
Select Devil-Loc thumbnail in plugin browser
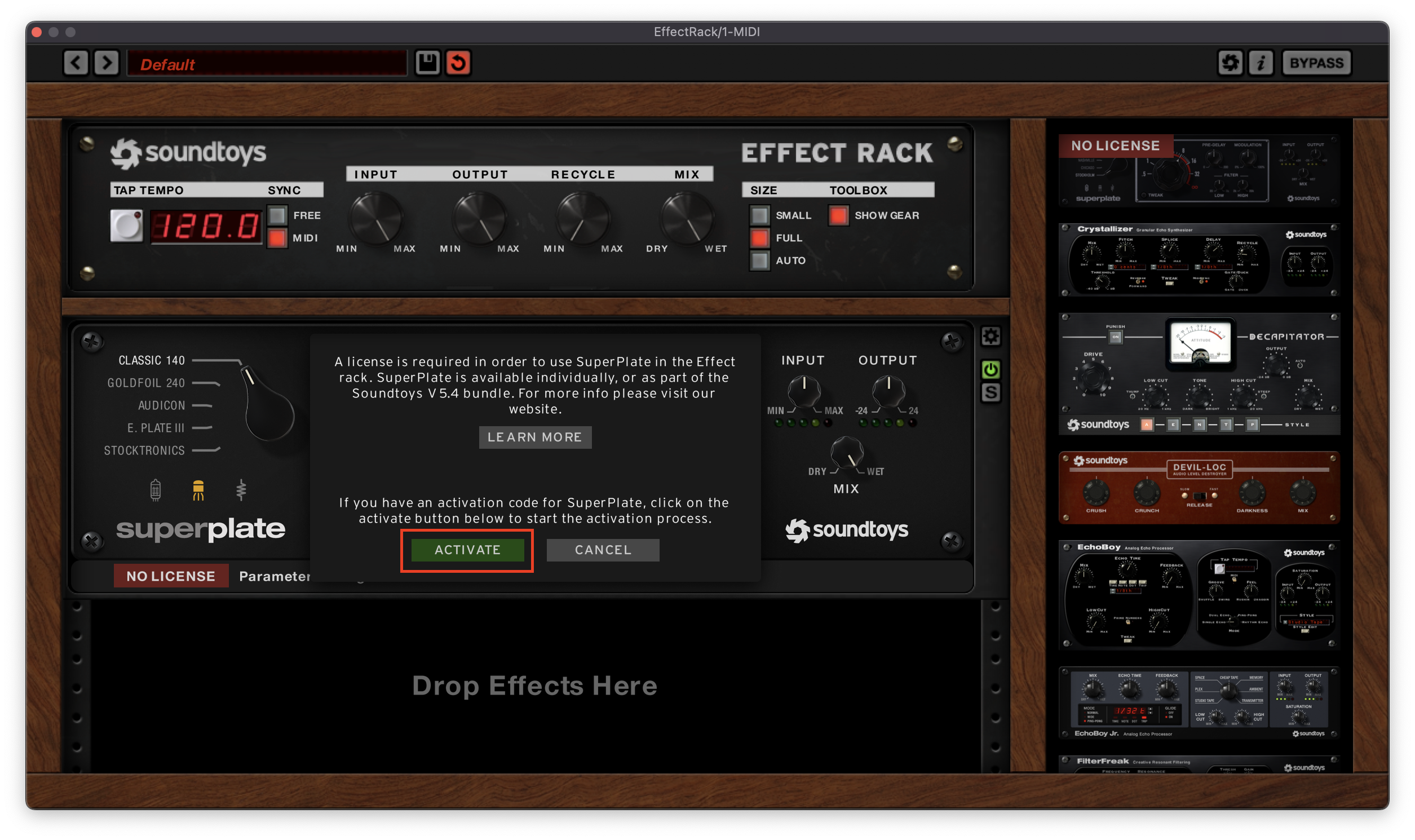coord(1199,487)
